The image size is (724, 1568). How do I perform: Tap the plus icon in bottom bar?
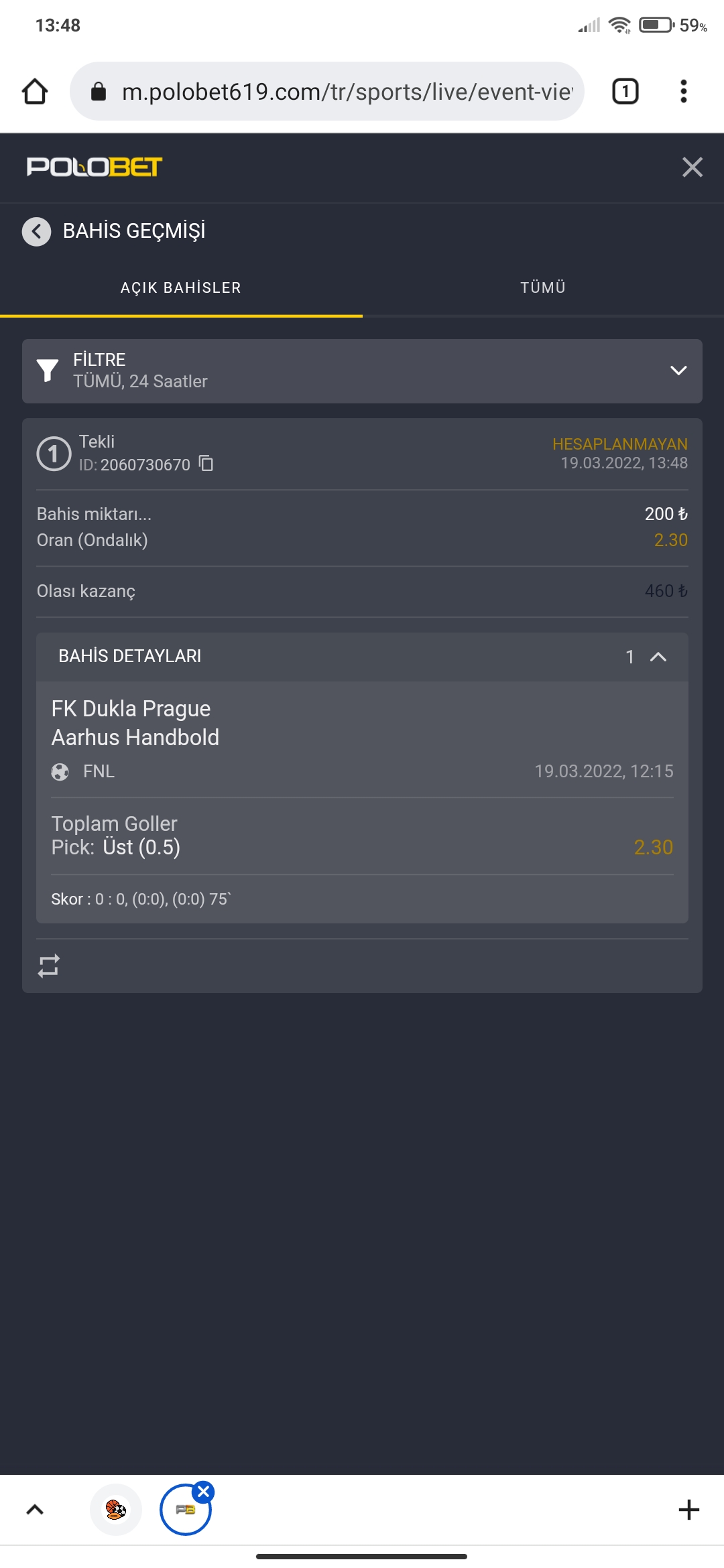(688, 1510)
